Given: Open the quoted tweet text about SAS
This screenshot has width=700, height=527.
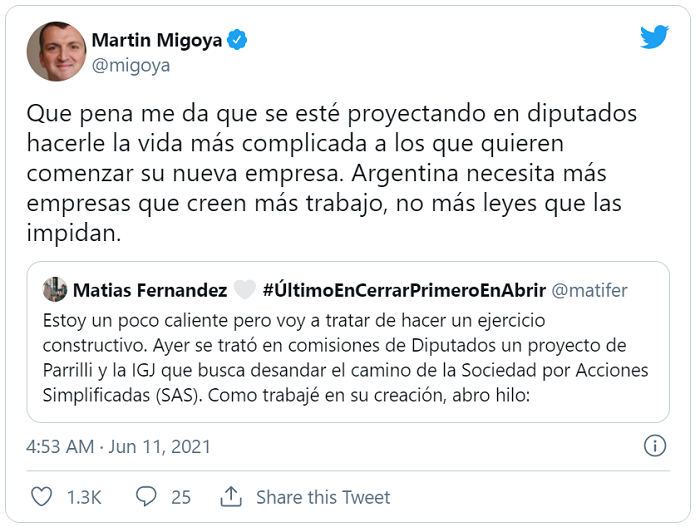Looking at the screenshot, I should pyautogui.click(x=346, y=358).
